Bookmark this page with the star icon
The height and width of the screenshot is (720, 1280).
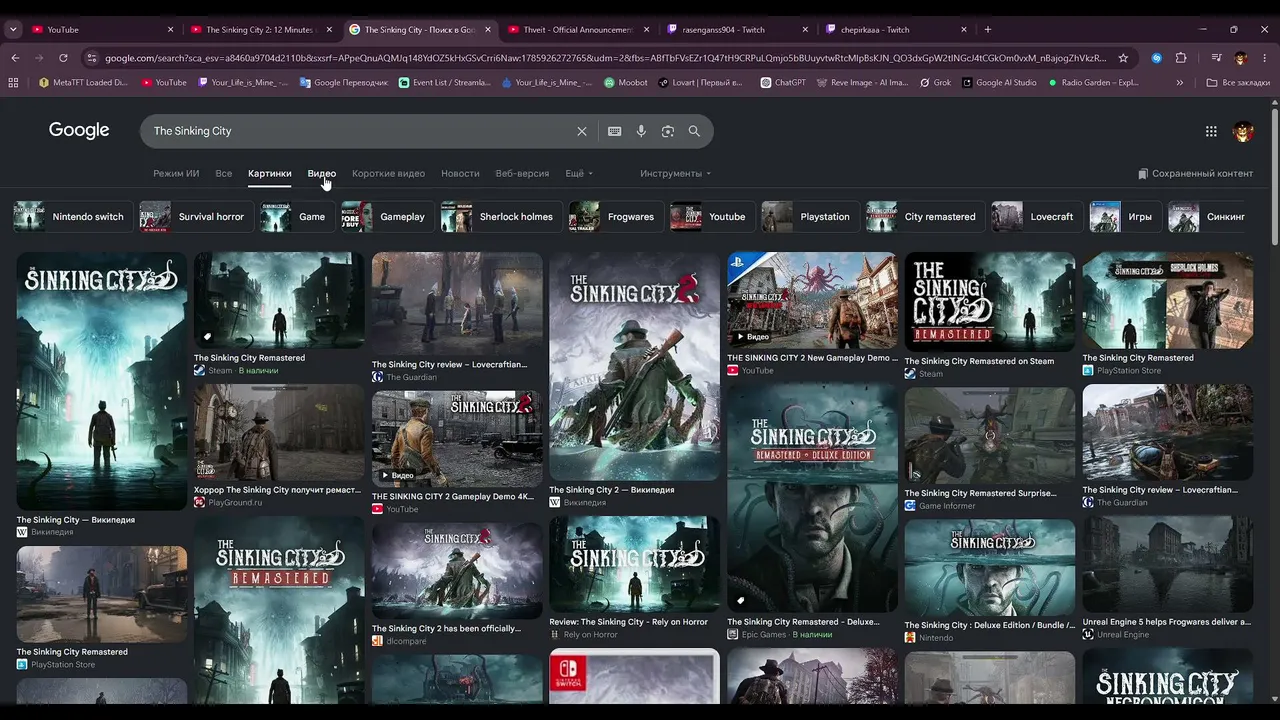[x=1123, y=58]
